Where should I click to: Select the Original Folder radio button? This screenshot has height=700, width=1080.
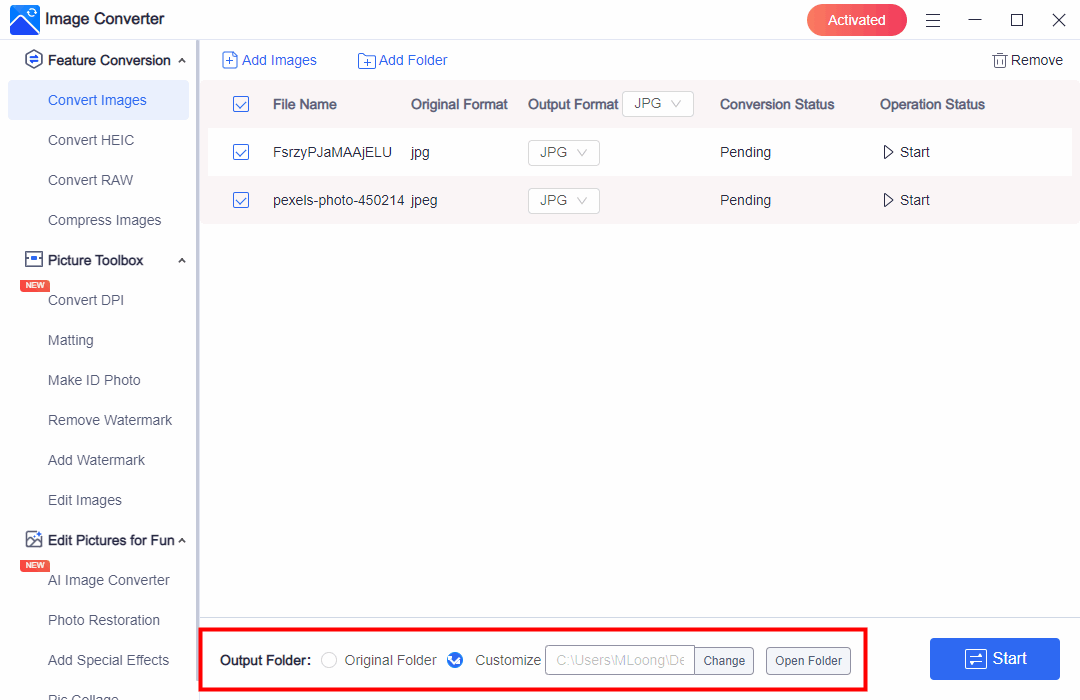[x=329, y=660]
